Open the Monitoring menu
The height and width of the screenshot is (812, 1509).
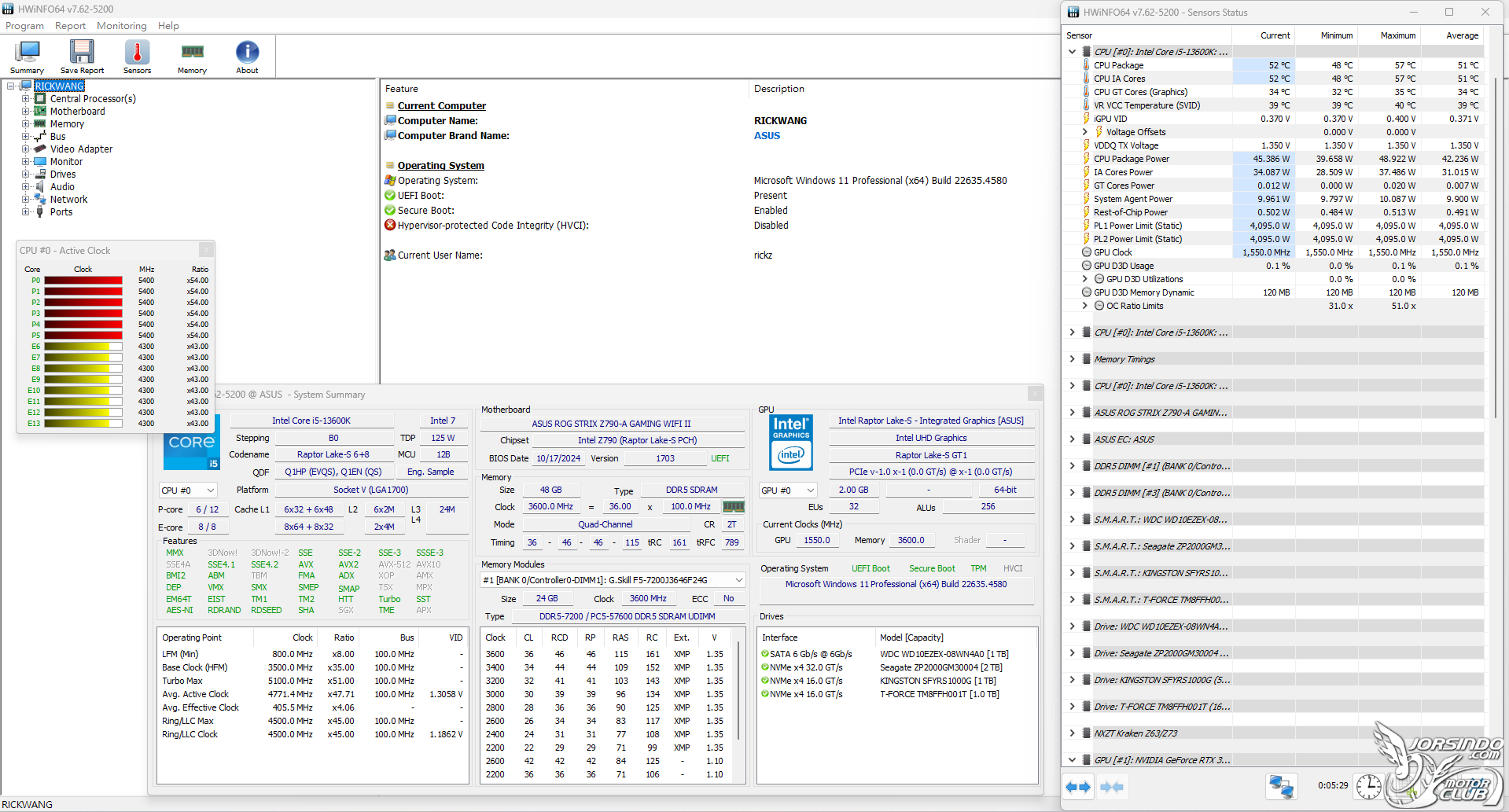click(x=122, y=26)
